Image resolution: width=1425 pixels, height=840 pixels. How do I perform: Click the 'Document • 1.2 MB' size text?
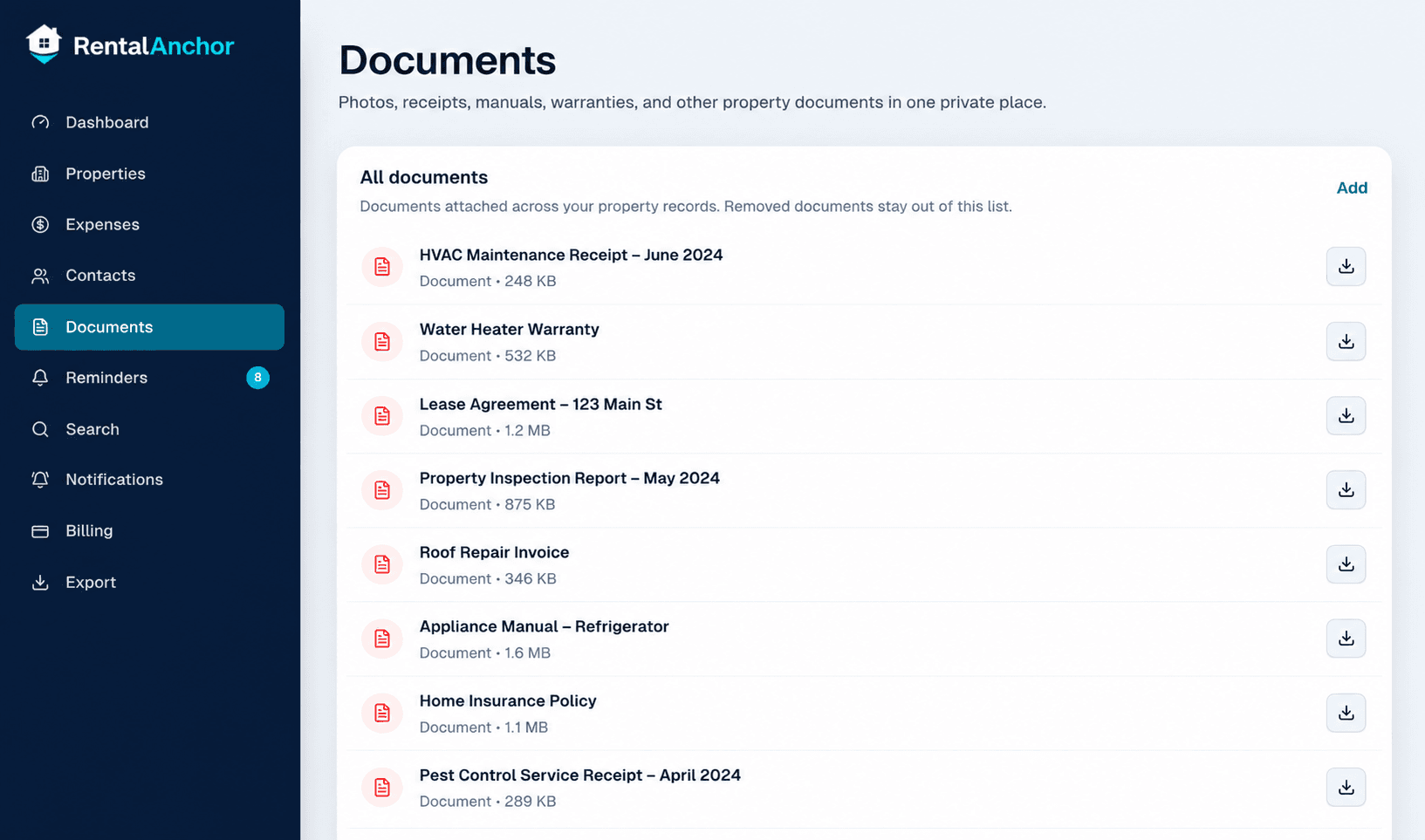tap(485, 430)
